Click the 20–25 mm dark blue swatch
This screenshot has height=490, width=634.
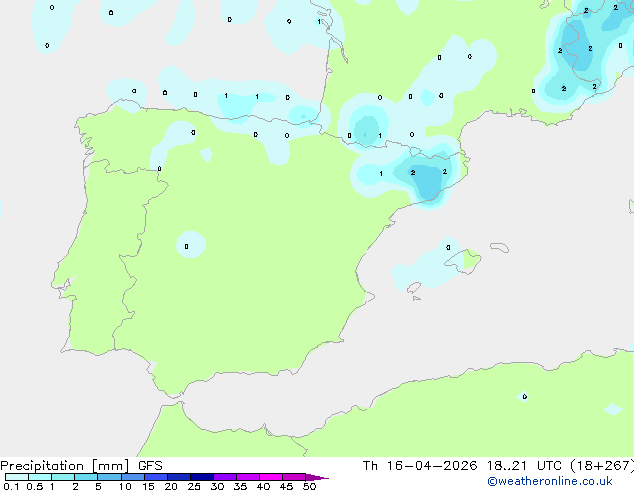click(x=178, y=477)
